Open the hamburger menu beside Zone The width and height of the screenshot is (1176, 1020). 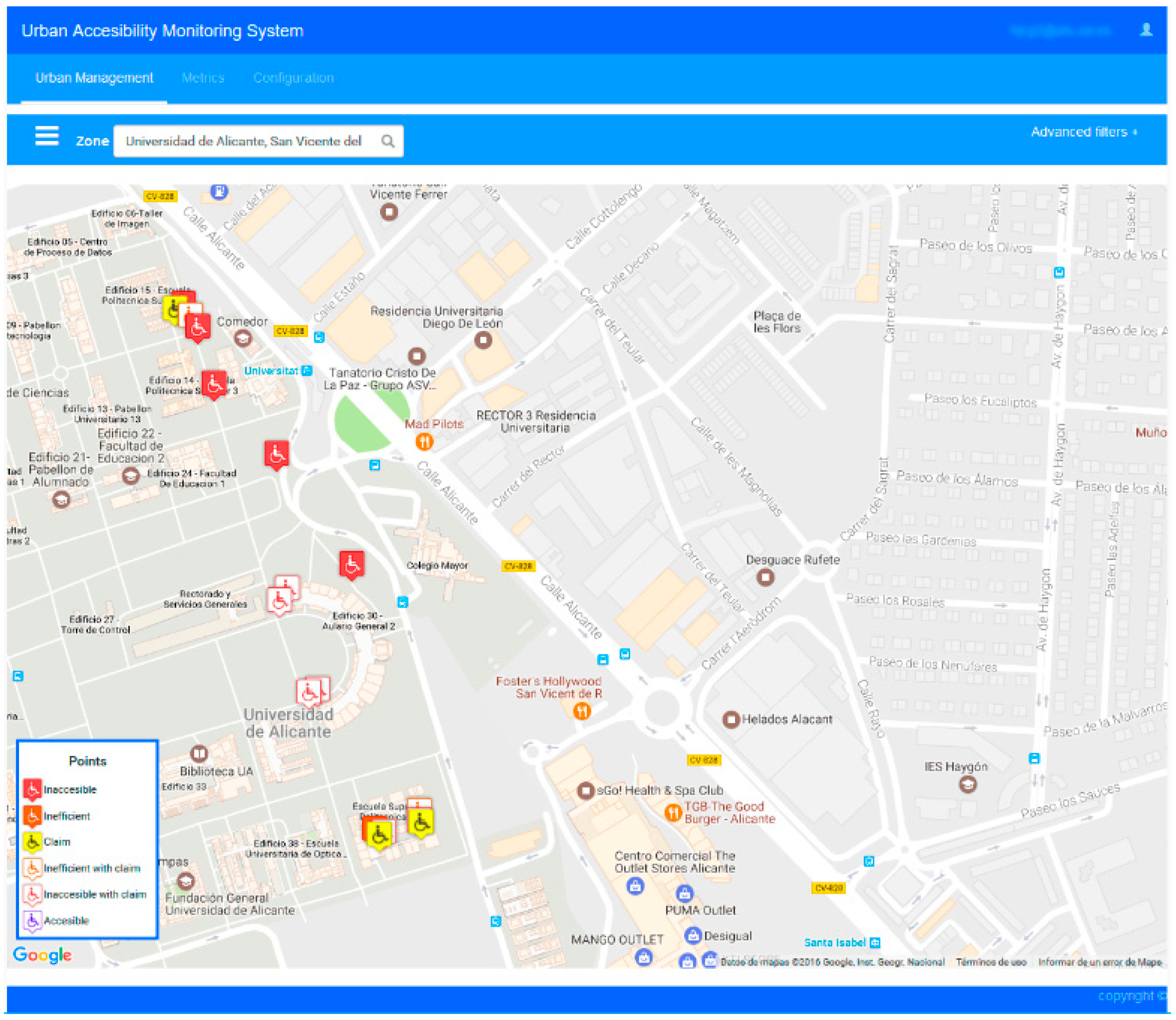(47, 136)
